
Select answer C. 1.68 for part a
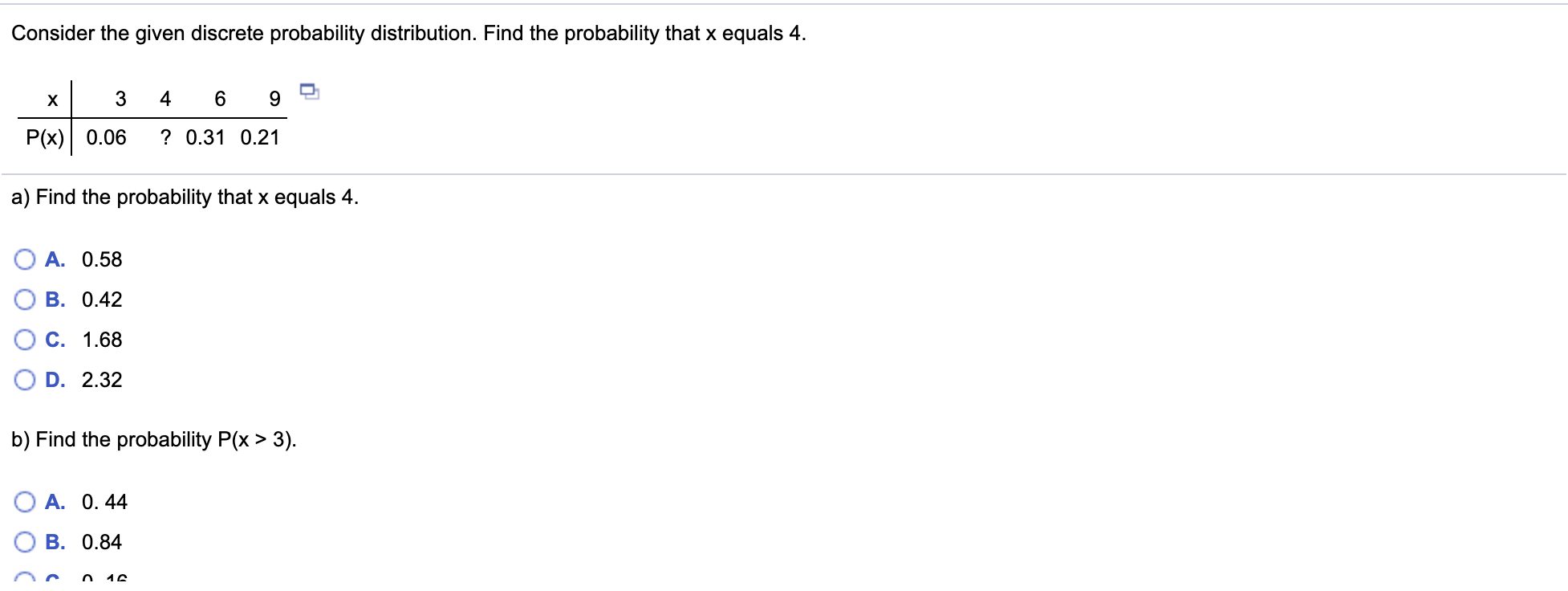(x=25, y=339)
